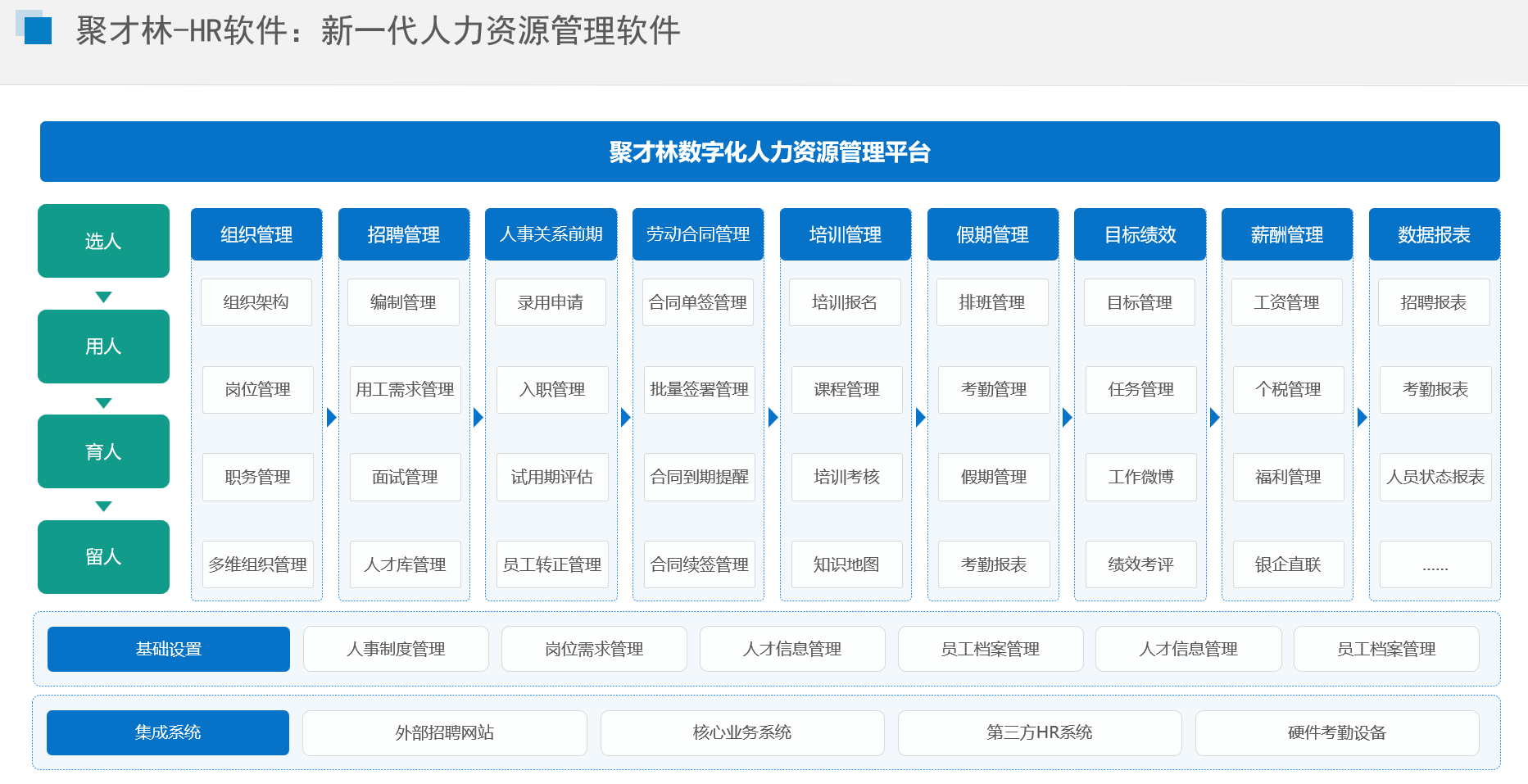Open 第三方HR系统 integration
The height and width of the screenshot is (784, 1528).
click(x=1040, y=733)
